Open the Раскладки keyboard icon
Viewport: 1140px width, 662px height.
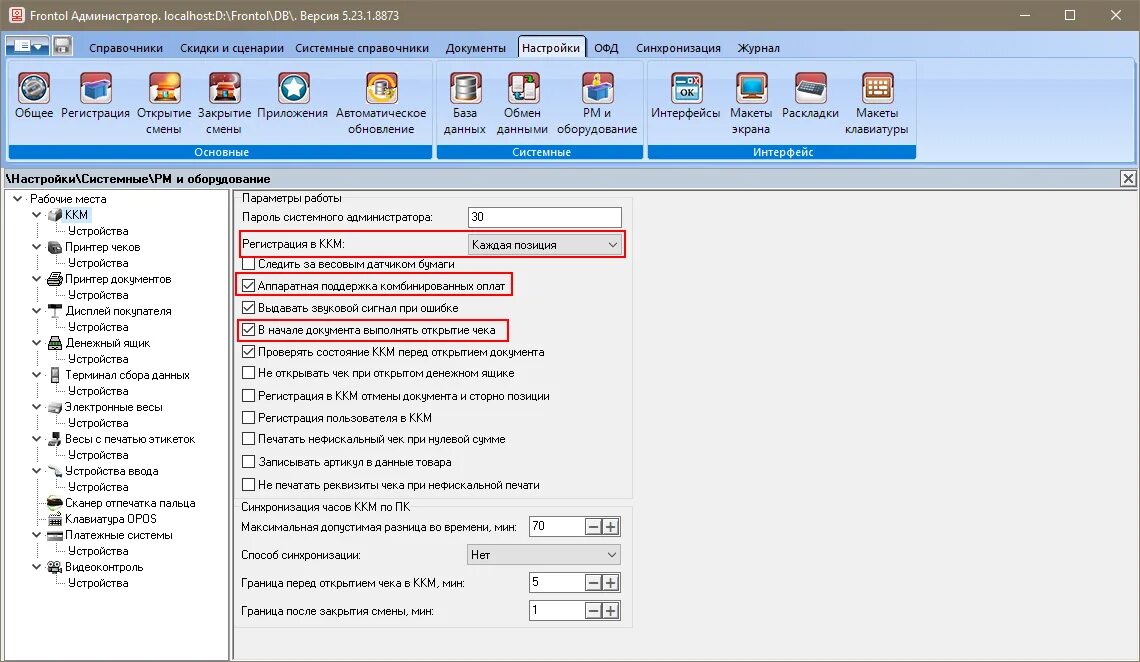[811, 96]
